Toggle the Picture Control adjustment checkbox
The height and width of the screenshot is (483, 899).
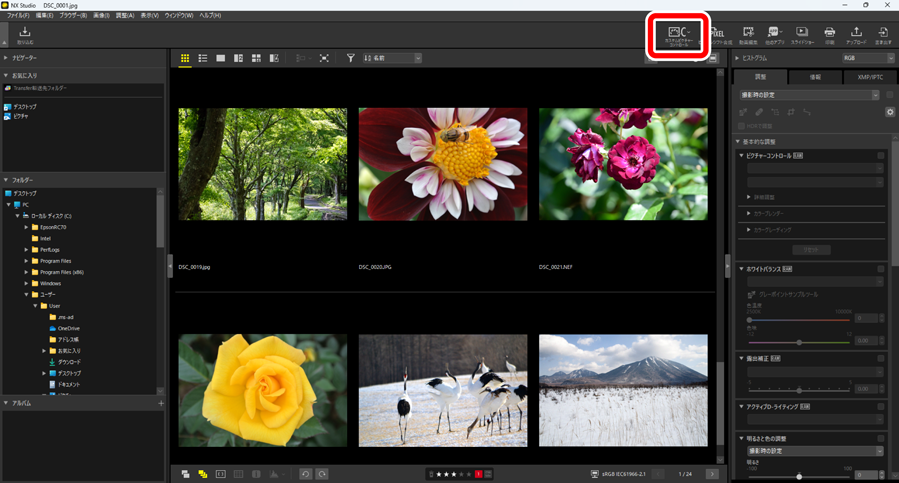pos(881,156)
